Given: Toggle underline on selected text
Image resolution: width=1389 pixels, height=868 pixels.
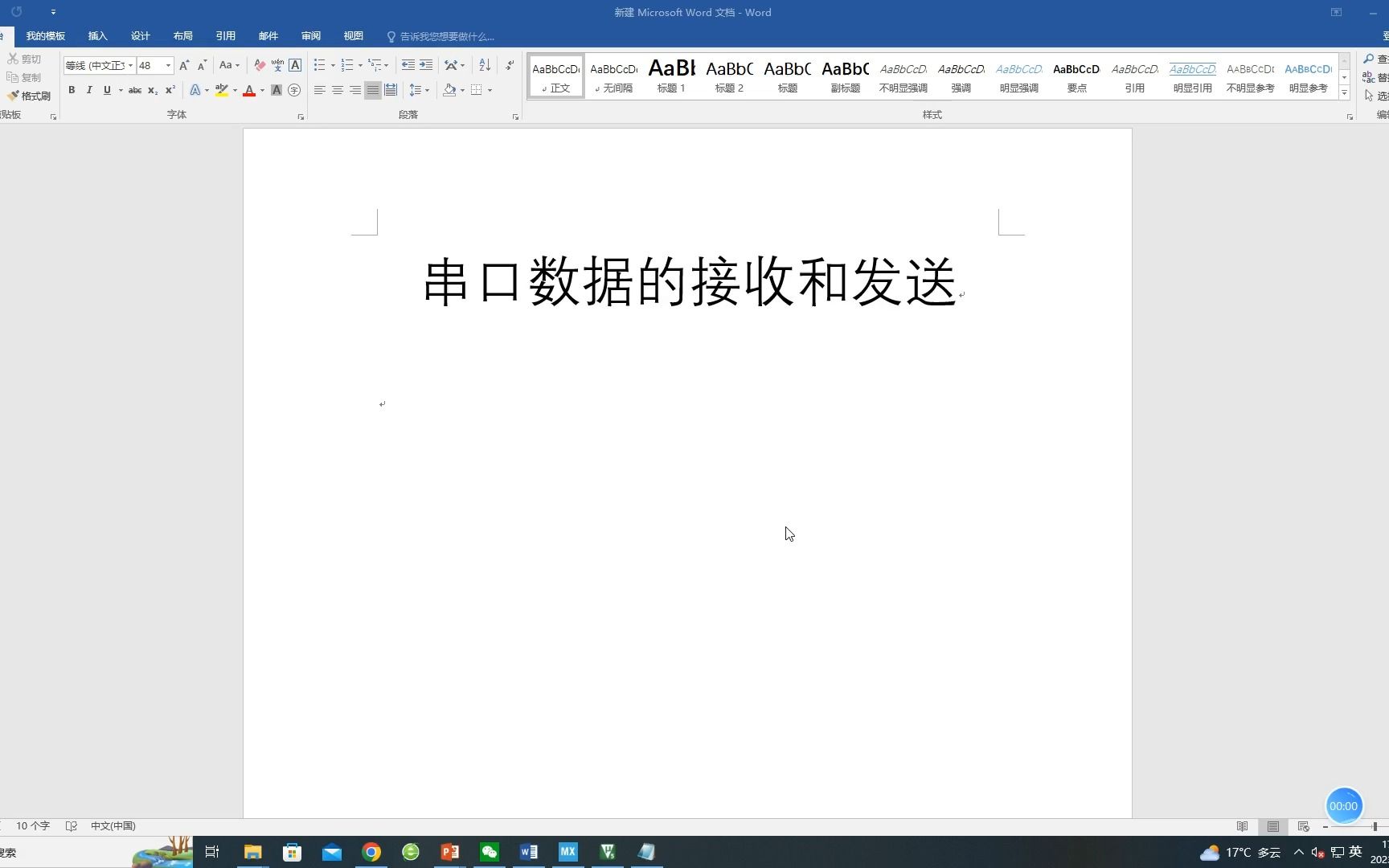Looking at the screenshot, I should pyautogui.click(x=107, y=90).
